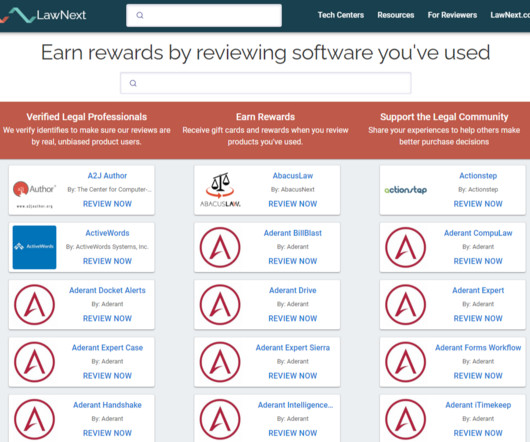Click the Actionstep logo
The height and width of the screenshot is (442, 530).
406,190
